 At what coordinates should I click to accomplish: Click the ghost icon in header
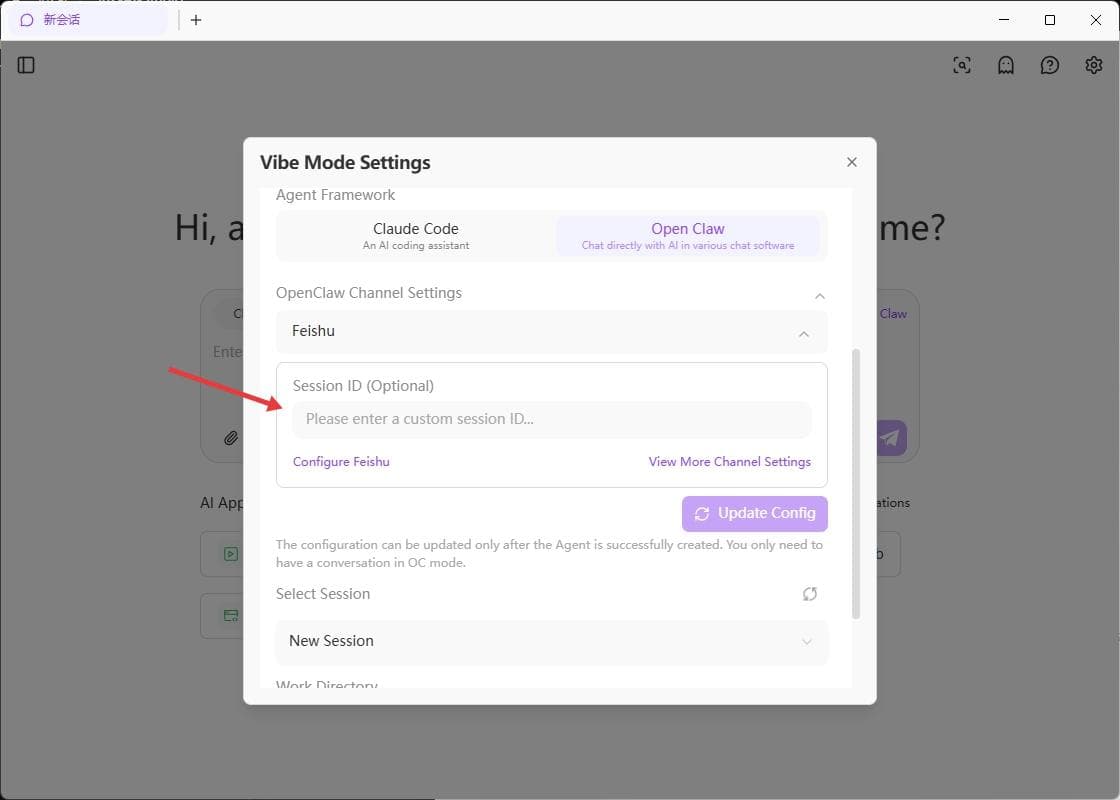click(x=1005, y=65)
